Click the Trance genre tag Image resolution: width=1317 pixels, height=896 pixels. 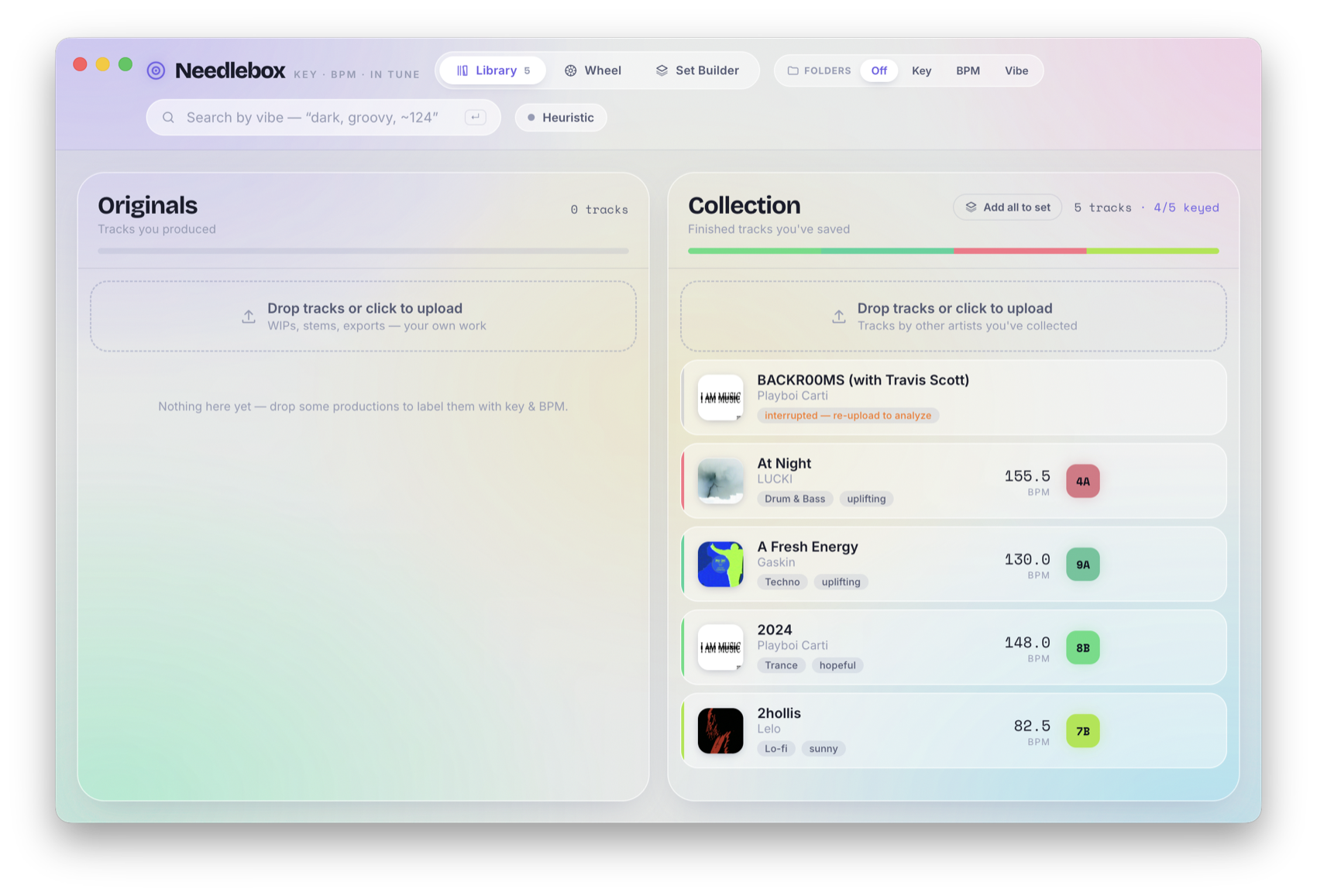[781, 665]
